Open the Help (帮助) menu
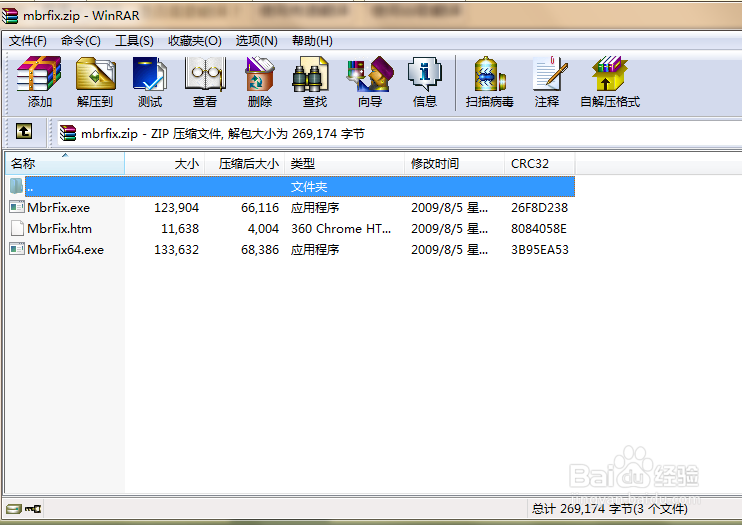 coord(312,41)
